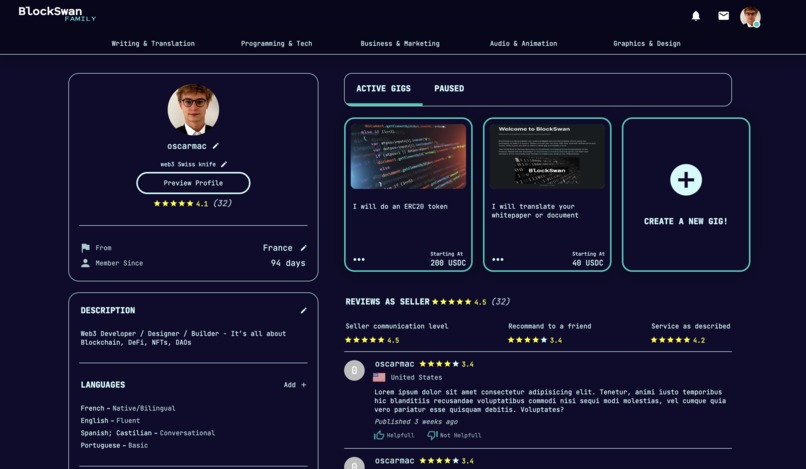
Task: Click the plus icon to create gig
Action: [x=686, y=180]
